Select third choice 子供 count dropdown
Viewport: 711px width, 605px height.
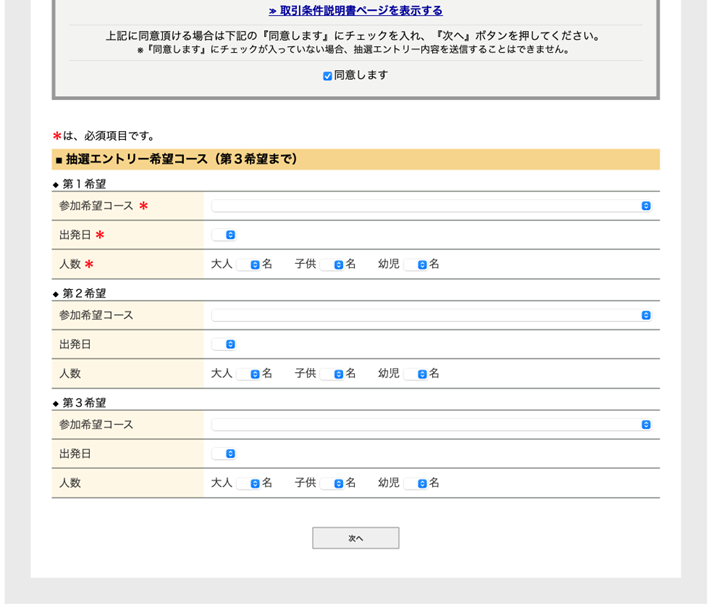coord(332,483)
